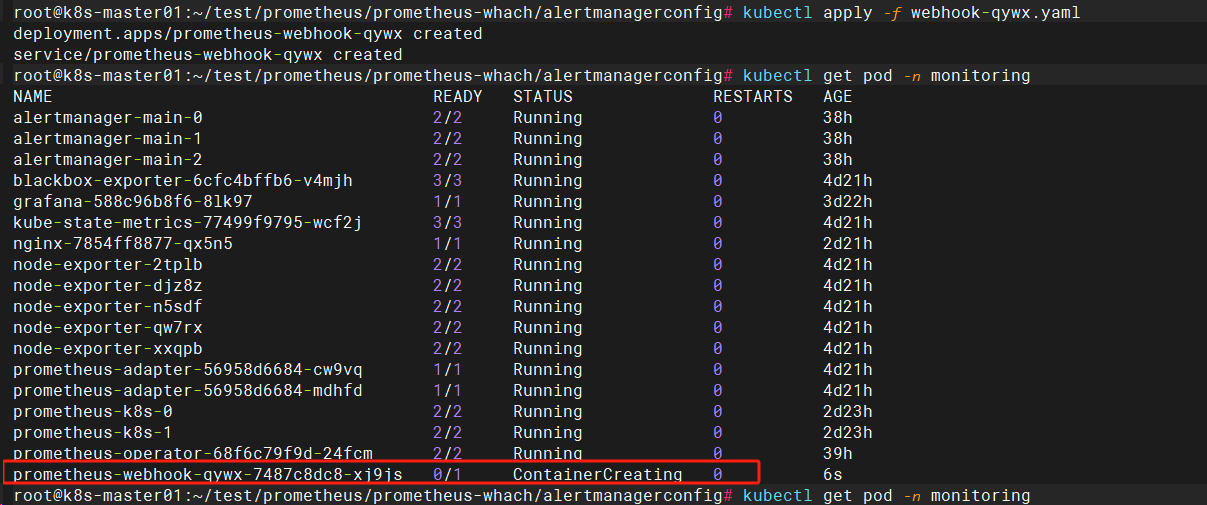Click 2d23h age of prometheus-k8s-1

[x=848, y=433]
